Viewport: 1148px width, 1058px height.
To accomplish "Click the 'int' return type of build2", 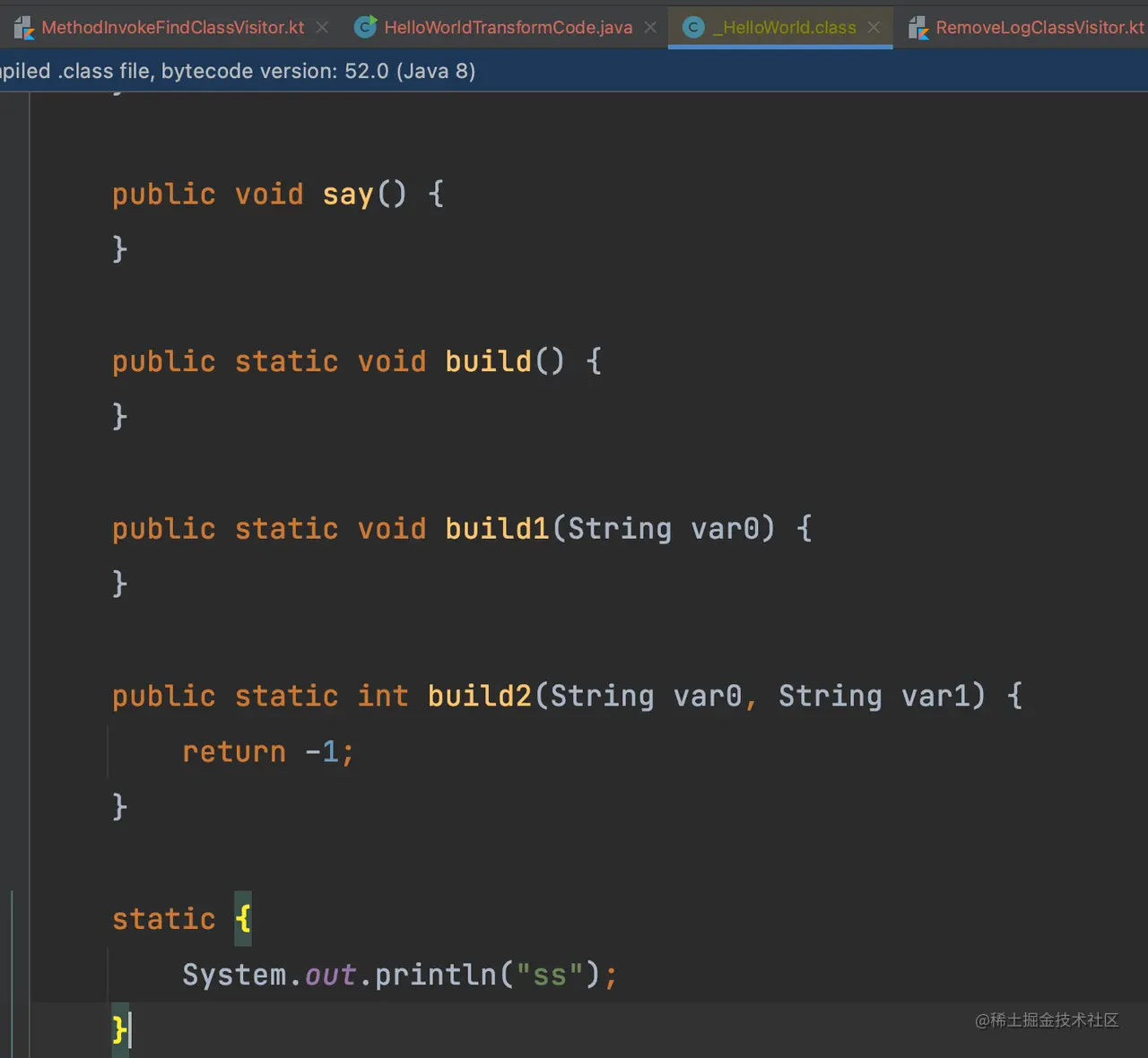I will click(383, 696).
